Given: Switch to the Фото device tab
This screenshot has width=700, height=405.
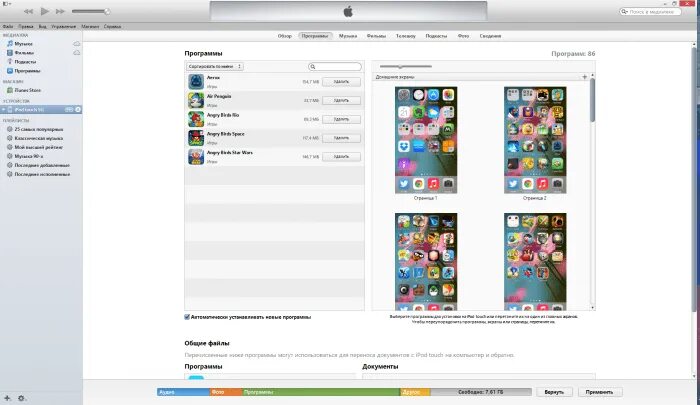Looking at the screenshot, I should 463,36.
